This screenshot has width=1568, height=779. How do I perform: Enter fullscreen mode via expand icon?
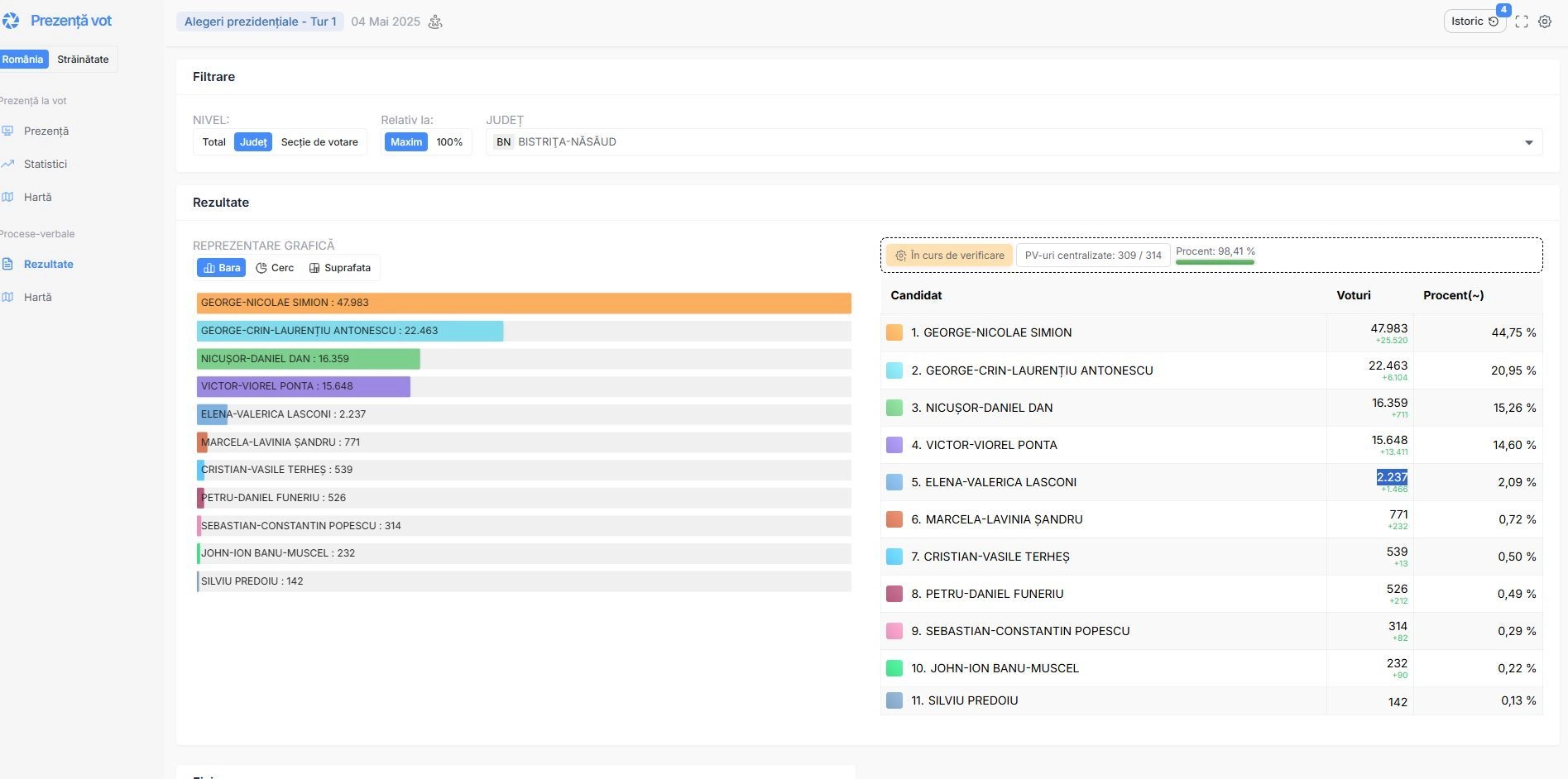tap(1522, 22)
